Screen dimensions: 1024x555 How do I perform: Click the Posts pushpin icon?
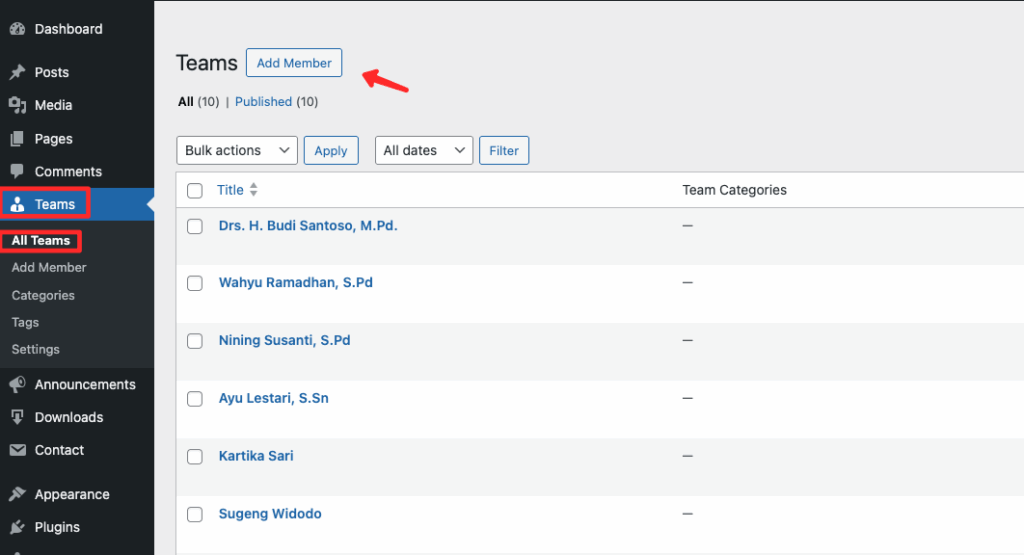point(18,72)
